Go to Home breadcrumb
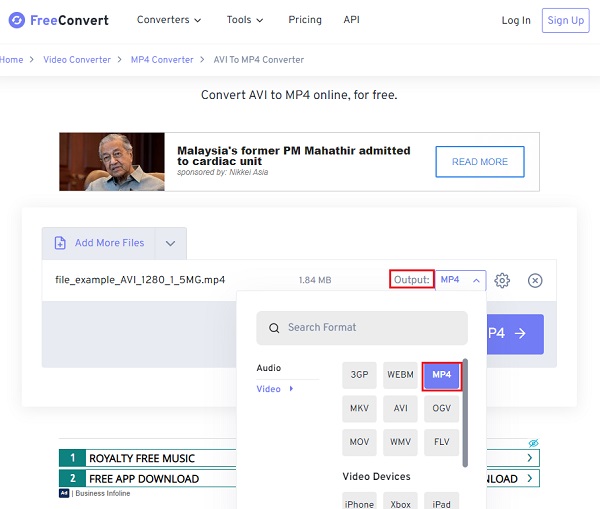 11,60
